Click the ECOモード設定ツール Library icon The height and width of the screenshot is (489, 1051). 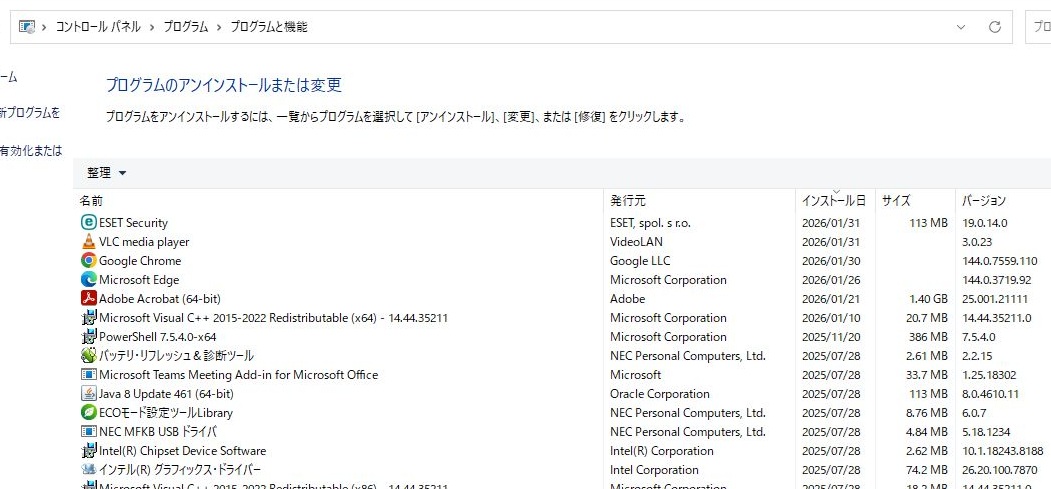tap(88, 413)
